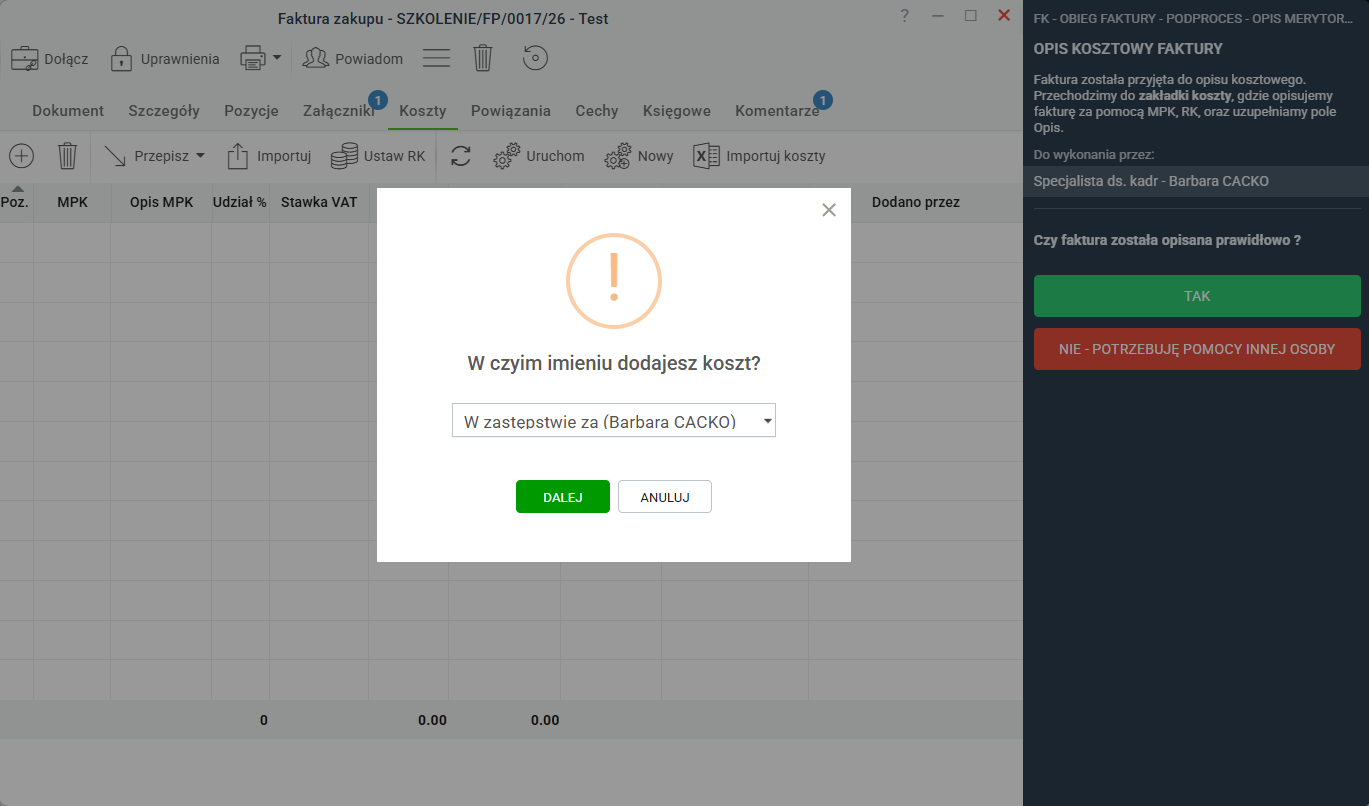Open Uprawnienia padlock permissions

(121, 58)
